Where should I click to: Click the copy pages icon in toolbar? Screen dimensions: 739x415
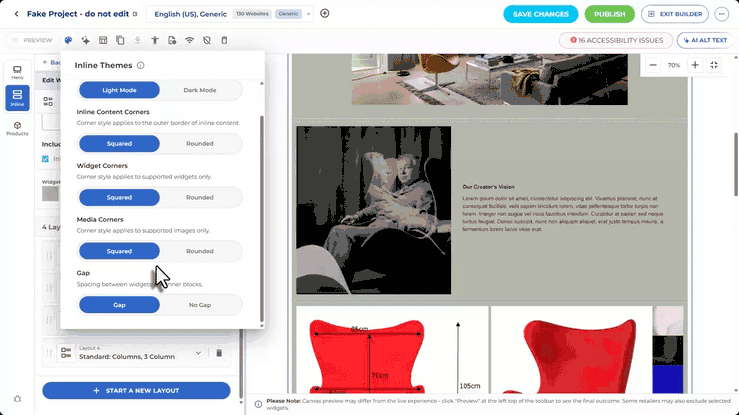pos(120,41)
